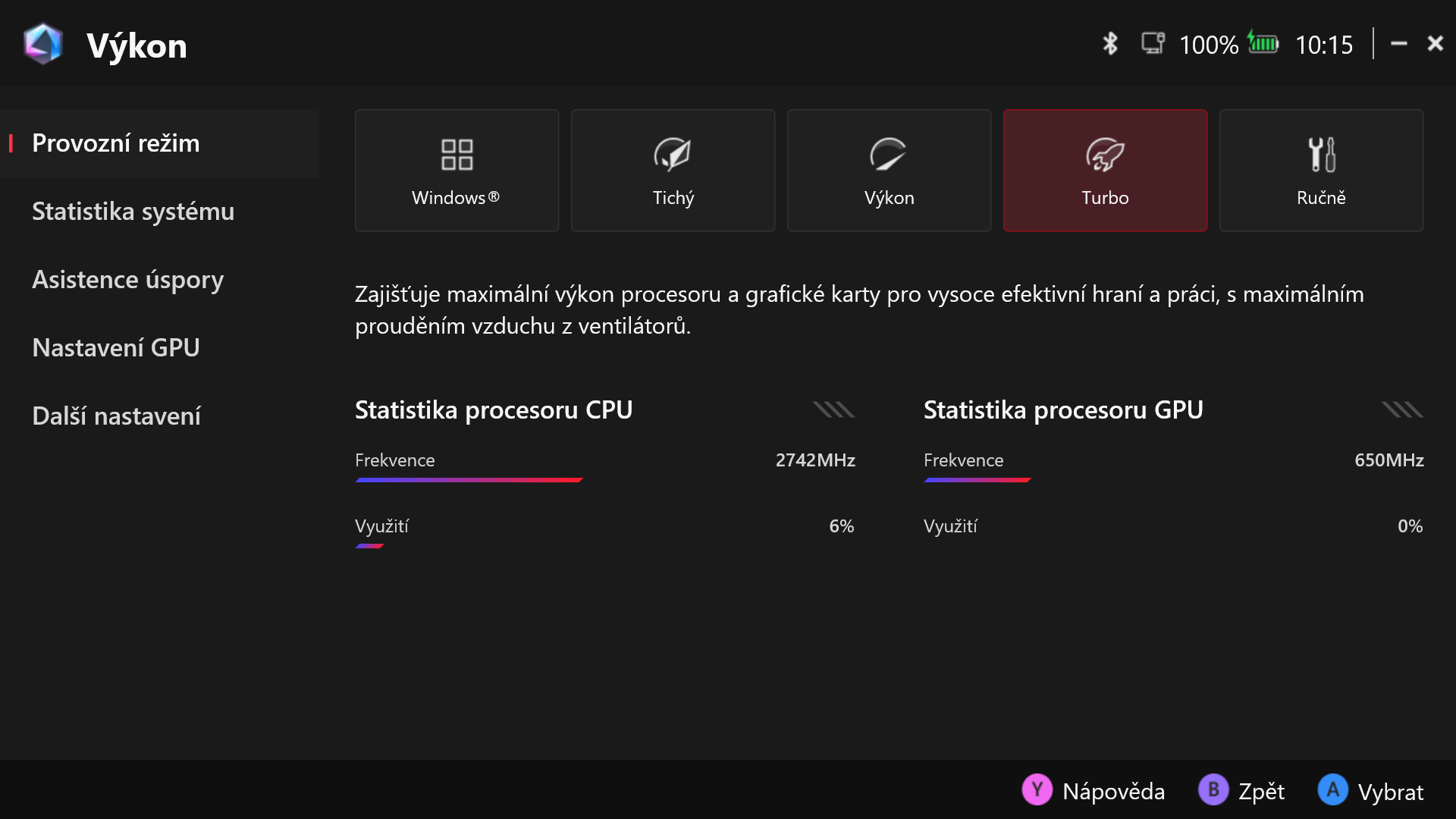Open the Provozní režim tab
The width and height of the screenshot is (1456, 819).
[116, 143]
